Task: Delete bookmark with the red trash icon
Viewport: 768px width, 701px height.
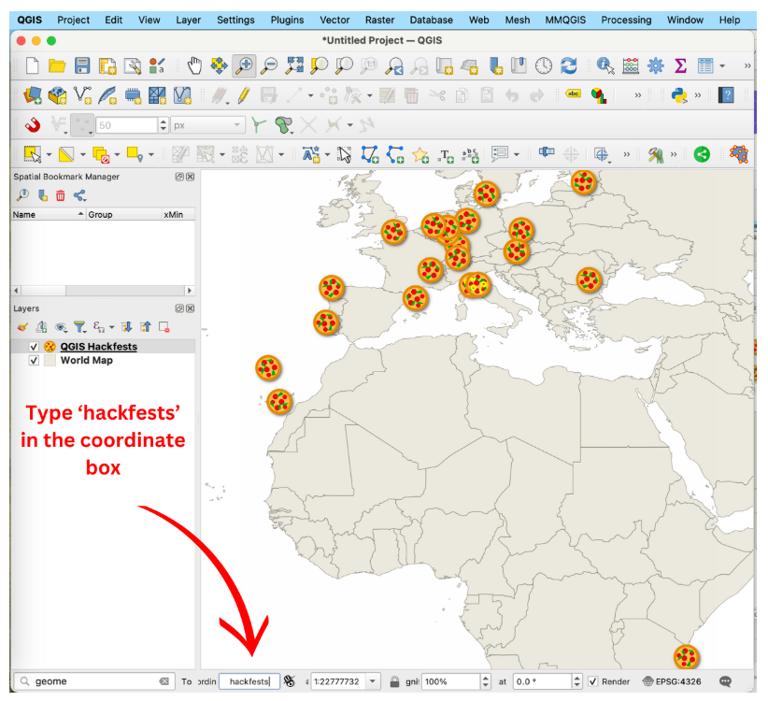Action: [60, 195]
